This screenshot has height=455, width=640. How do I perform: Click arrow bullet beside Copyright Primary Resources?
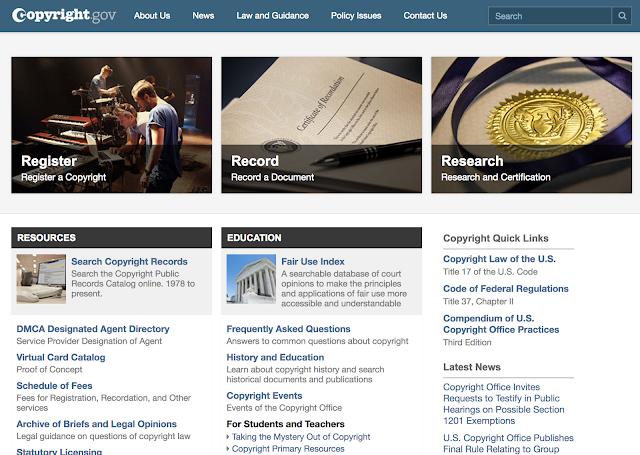coord(228,449)
